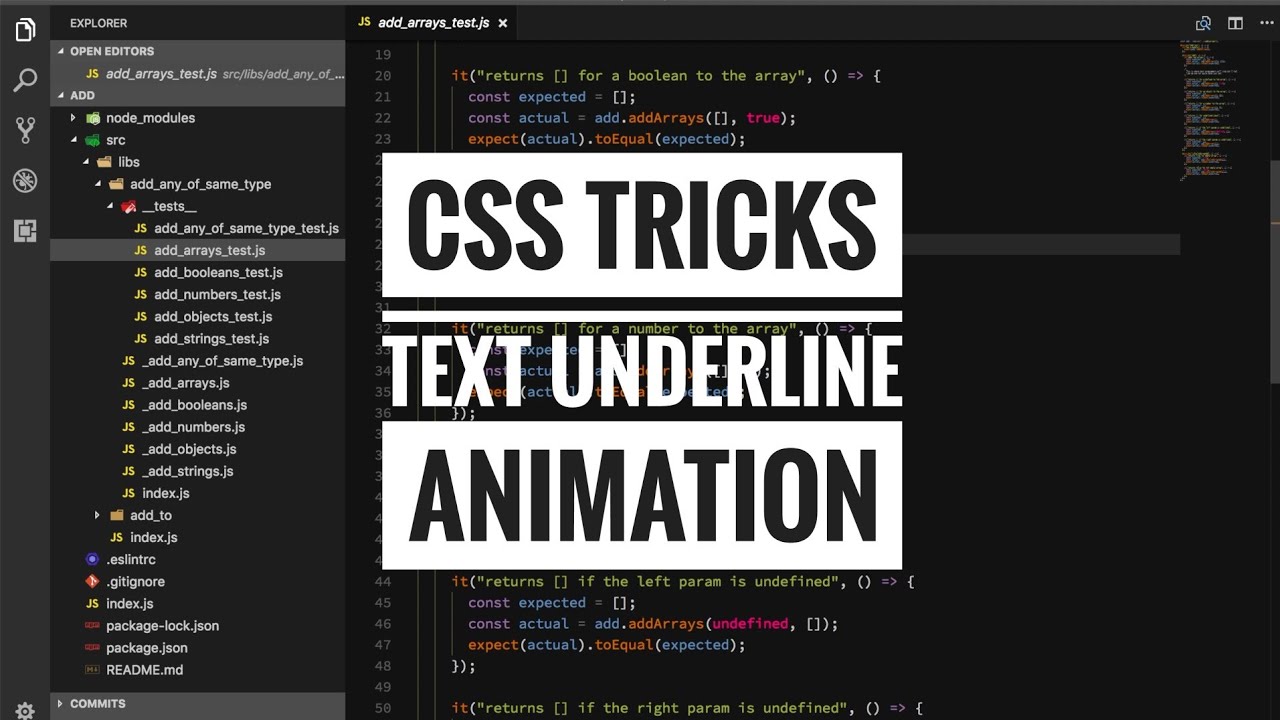Open the Extensions view icon
1280x720 pixels.
tap(25, 230)
